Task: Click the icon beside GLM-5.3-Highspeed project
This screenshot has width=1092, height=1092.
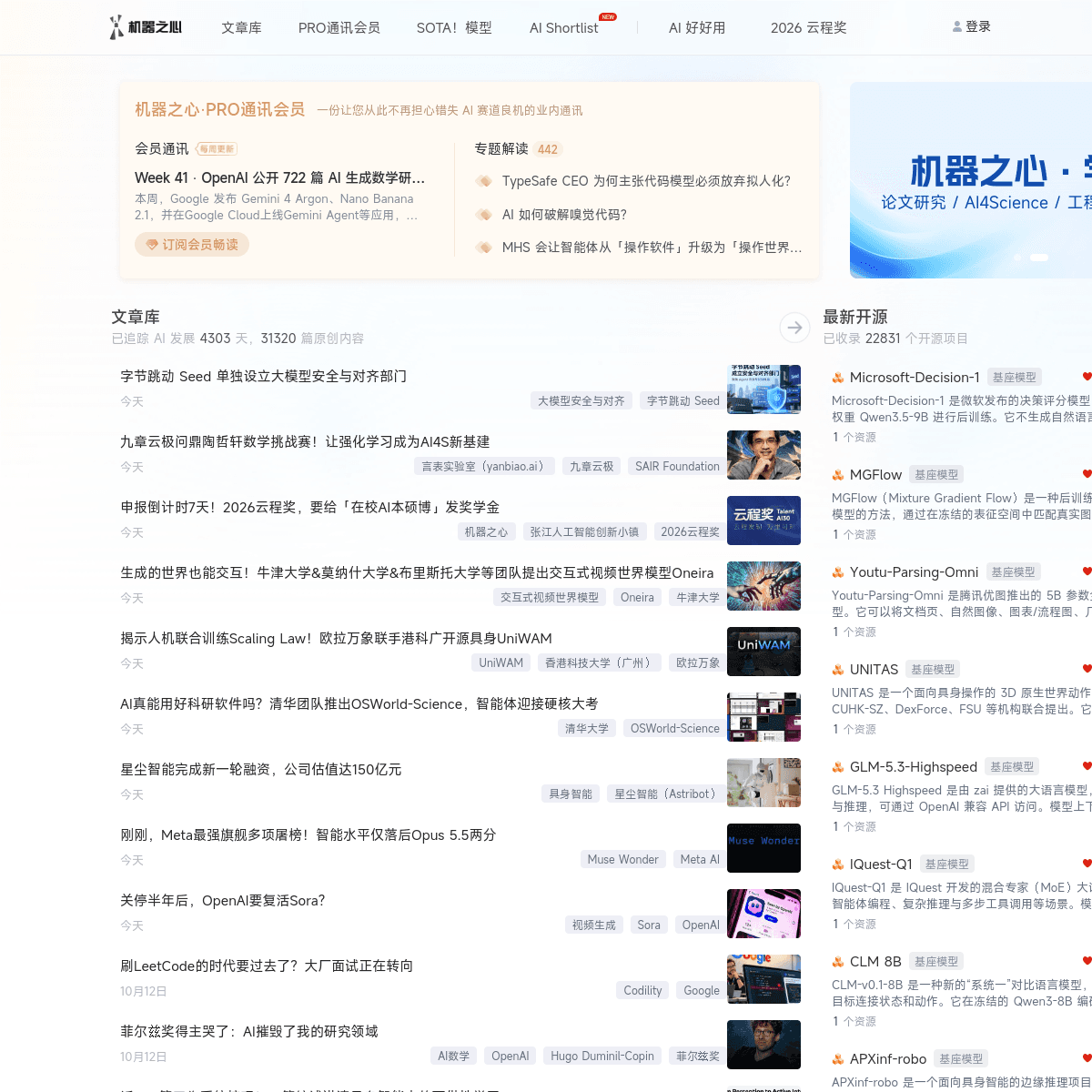Action: point(838,767)
